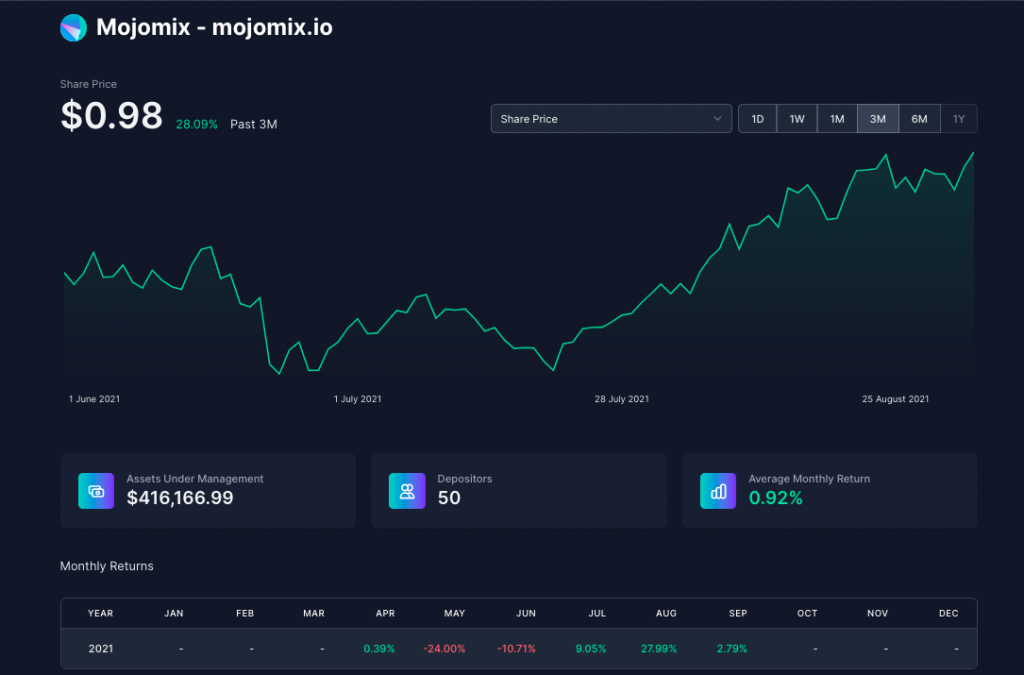Switch chart to 1W range
Screen dimensions: 1024x675
pyautogui.click(x=797, y=119)
